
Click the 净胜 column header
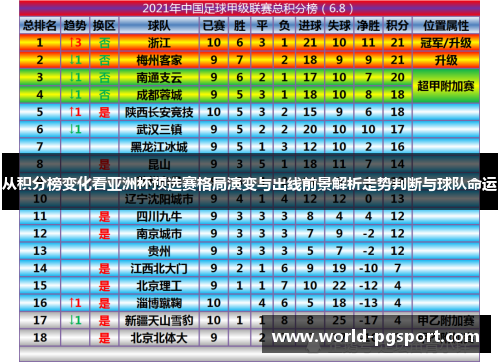(x=368, y=25)
